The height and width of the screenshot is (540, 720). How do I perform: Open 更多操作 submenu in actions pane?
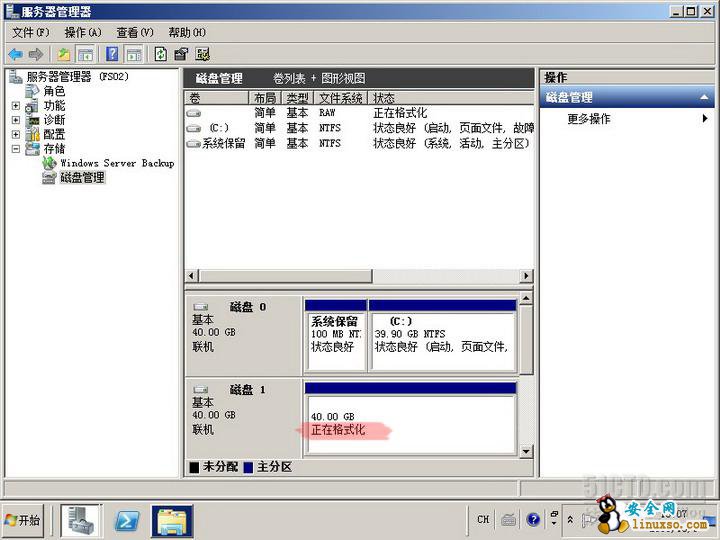(x=588, y=119)
